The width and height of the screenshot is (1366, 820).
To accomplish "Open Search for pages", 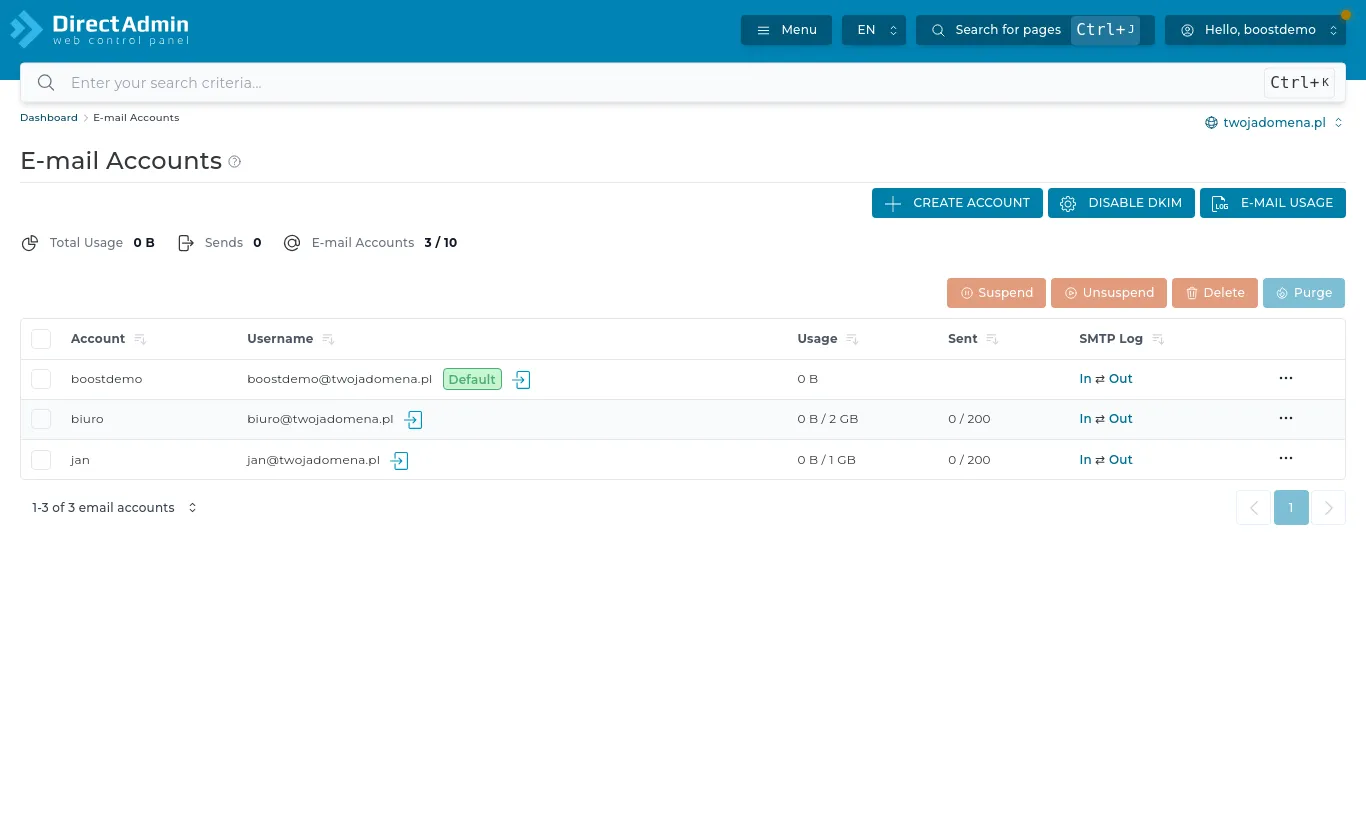I will pyautogui.click(x=1035, y=30).
